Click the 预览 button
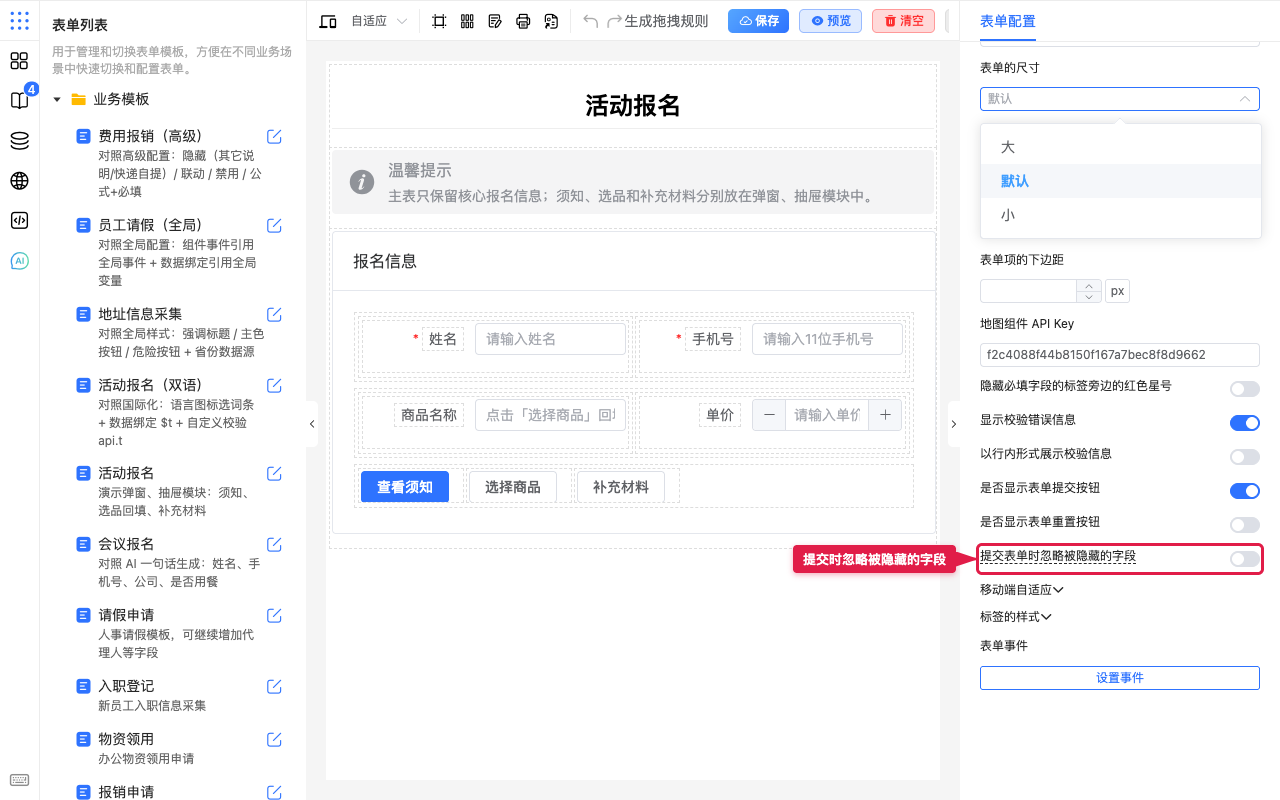 pos(830,21)
